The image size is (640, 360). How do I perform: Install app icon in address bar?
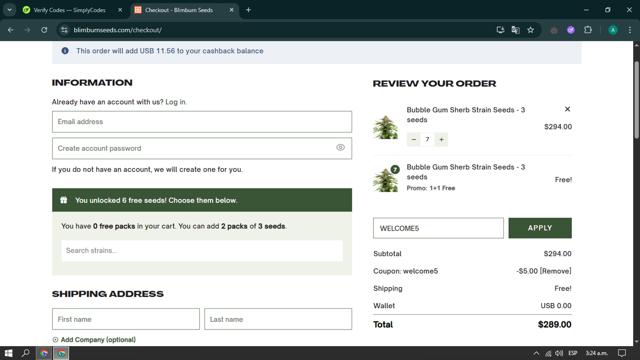tap(500, 30)
